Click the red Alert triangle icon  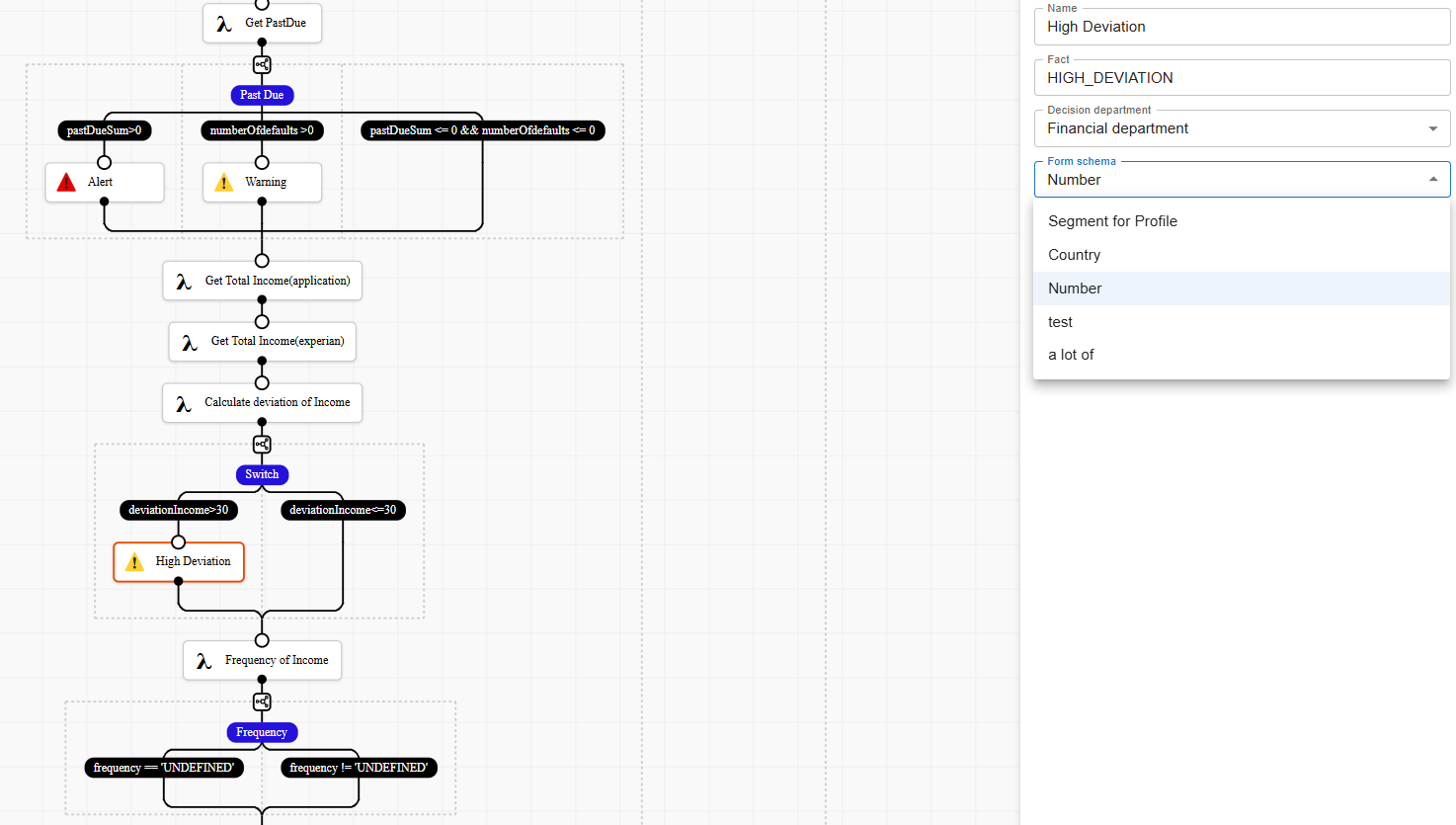coord(66,183)
